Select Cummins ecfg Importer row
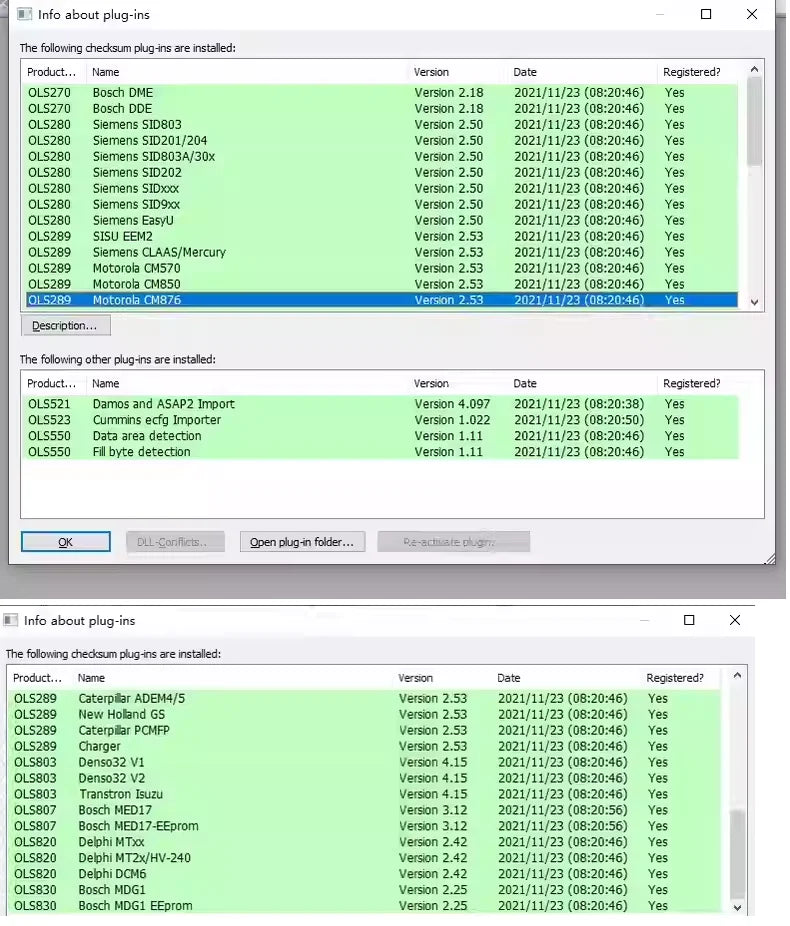Screen dimensions: 790x926 [x=156, y=420]
